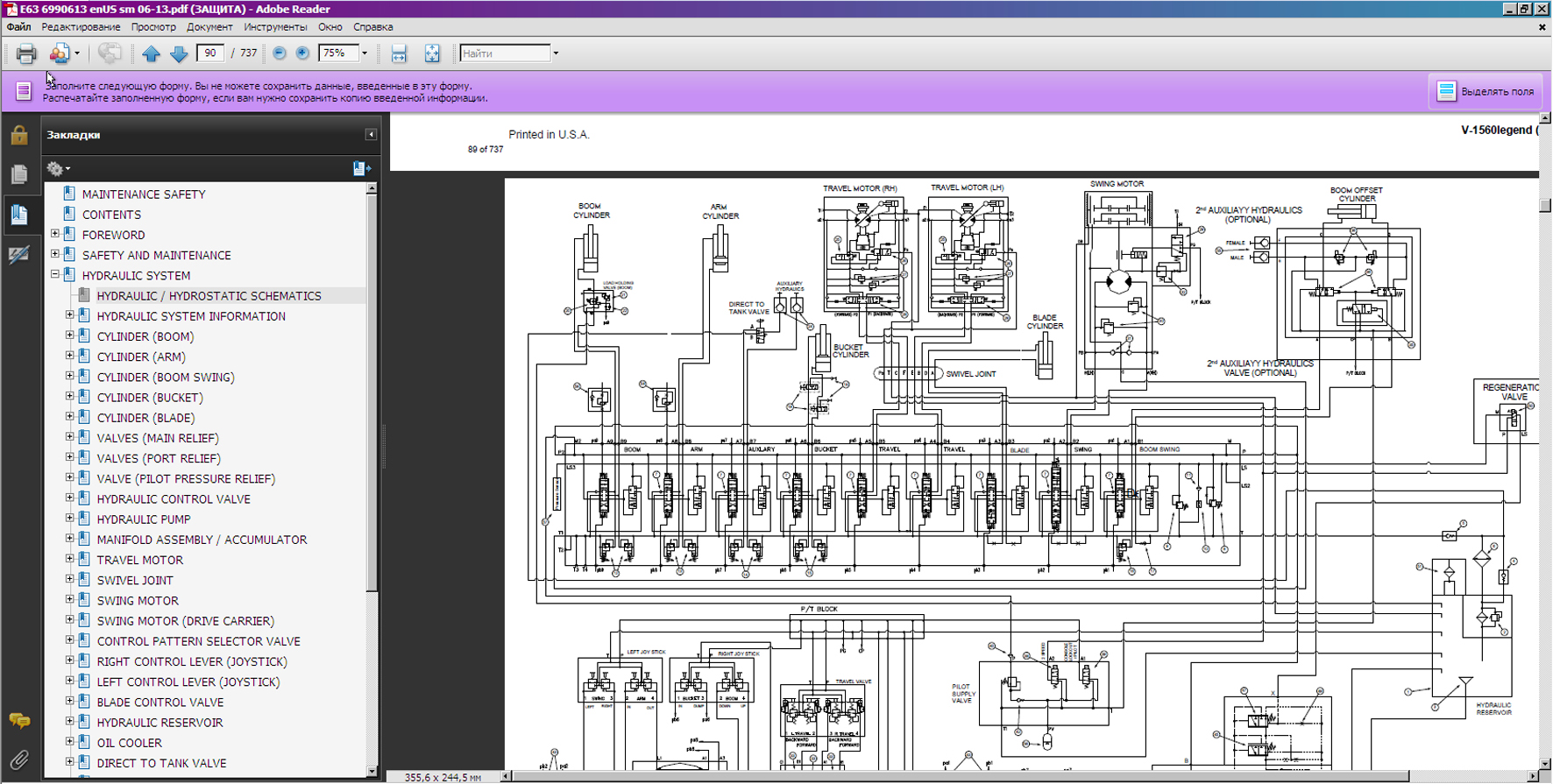Click the zoom in plus icon

click(302, 53)
